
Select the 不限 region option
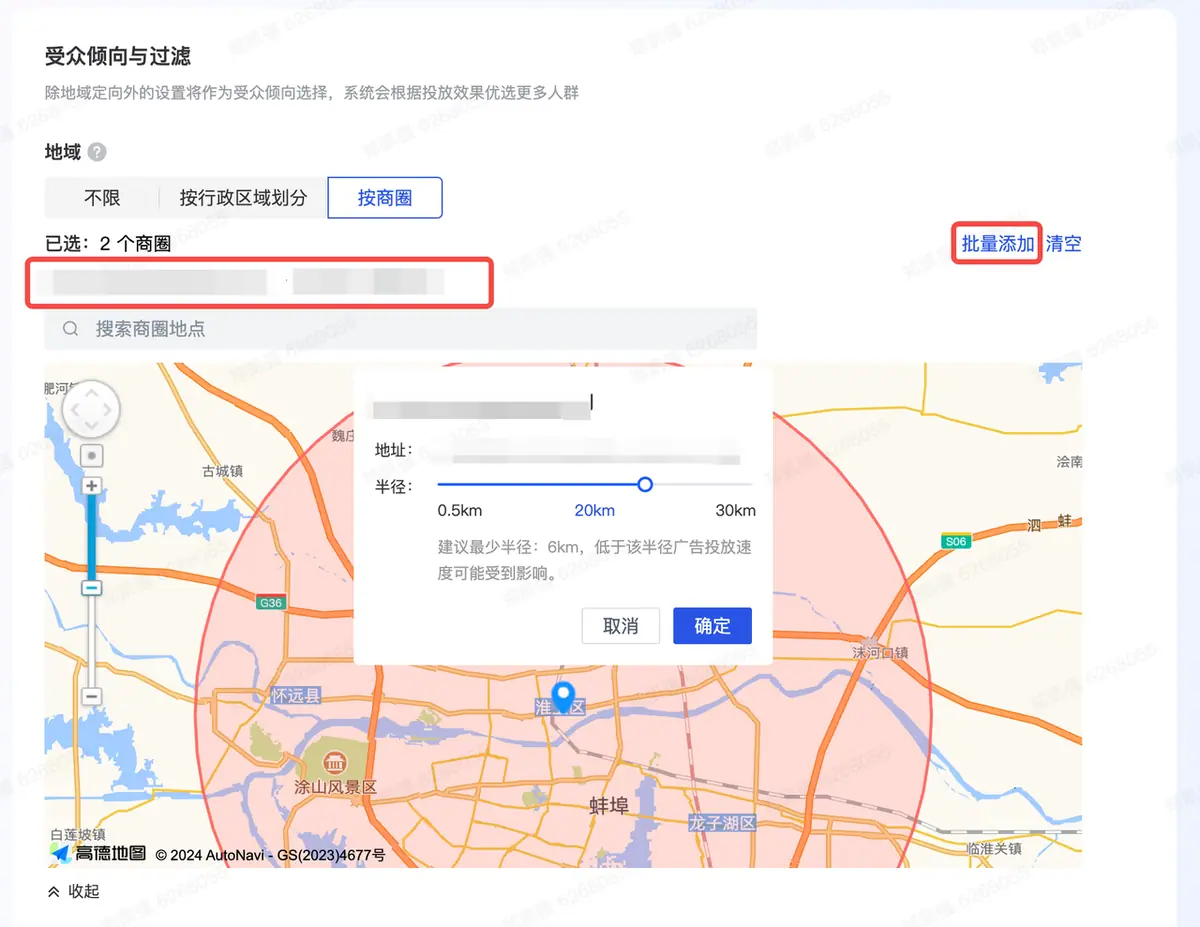pyautogui.click(x=102, y=198)
